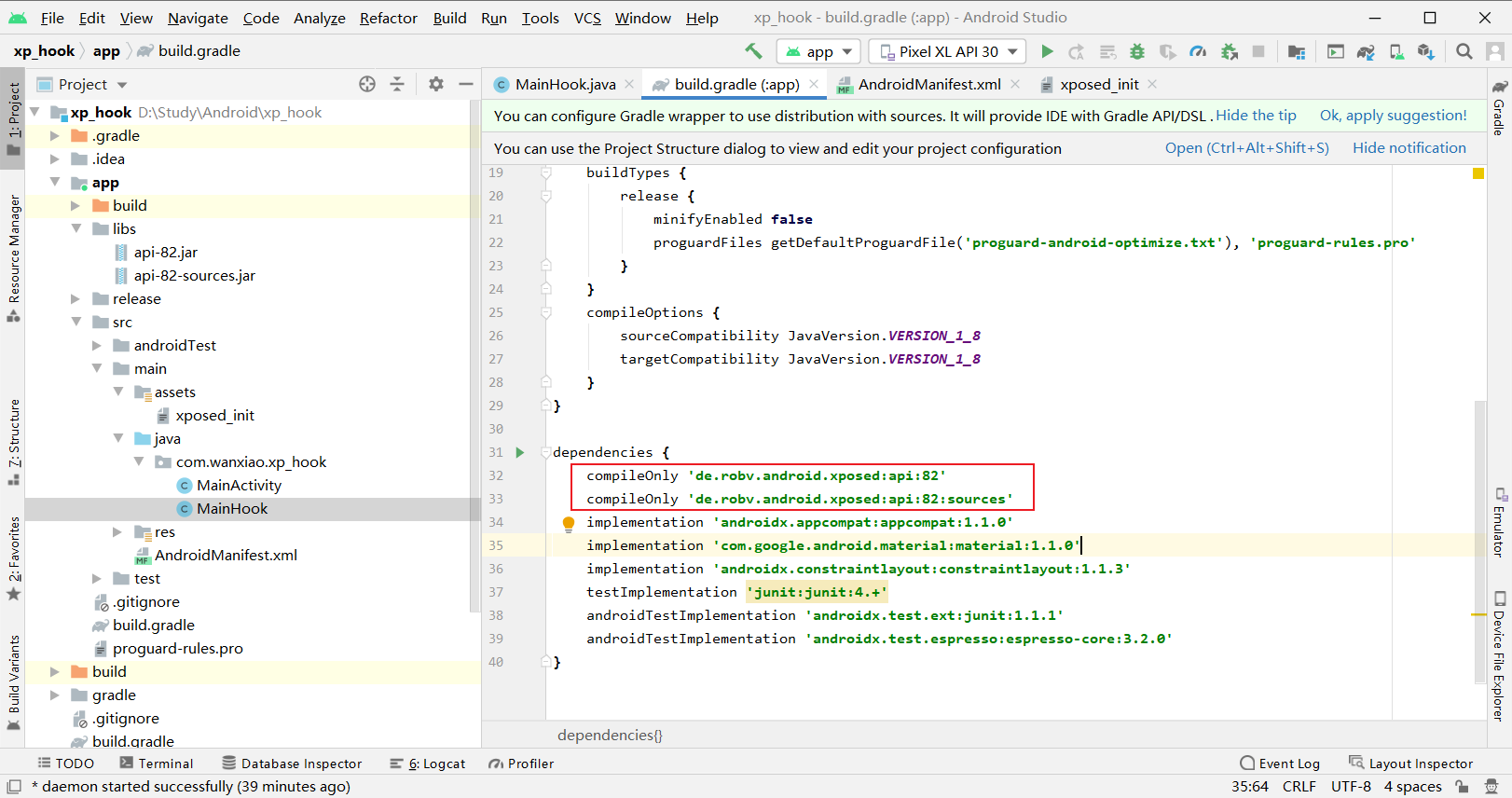Click the Run with Coverage icon
1512x798 pixels.
click(1168, 51)
